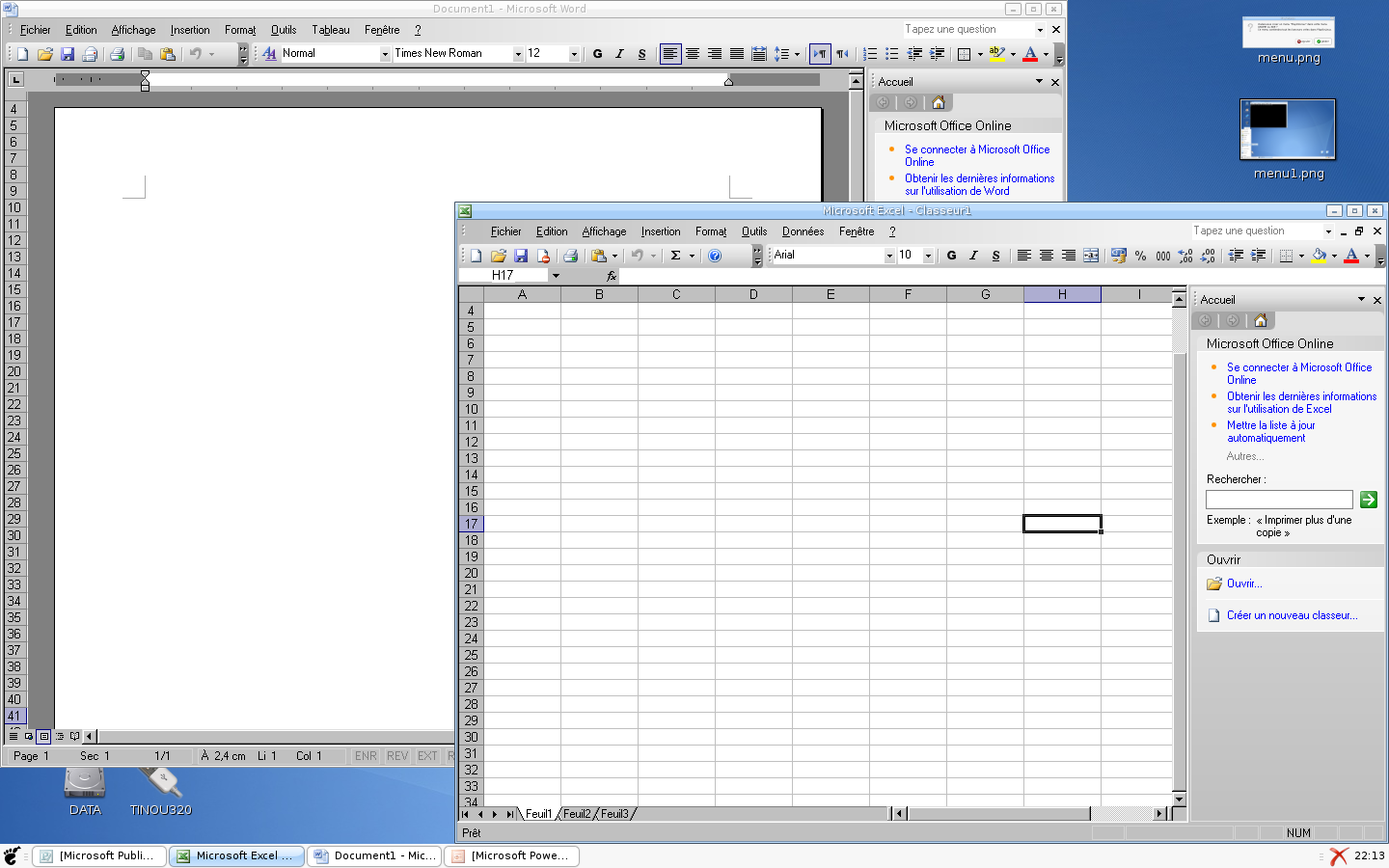Expand the Normal style dropdown in Word

[385, 54]
